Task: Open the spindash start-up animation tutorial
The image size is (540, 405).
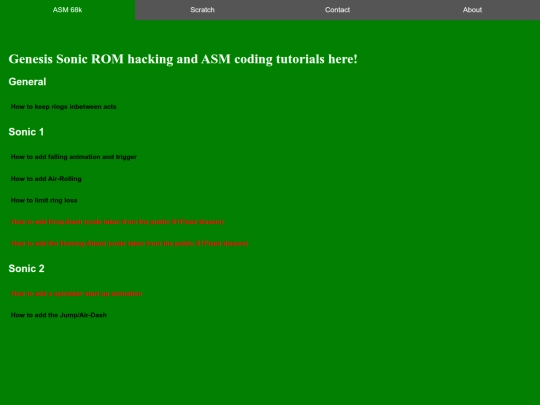Action: coord(76,294)
